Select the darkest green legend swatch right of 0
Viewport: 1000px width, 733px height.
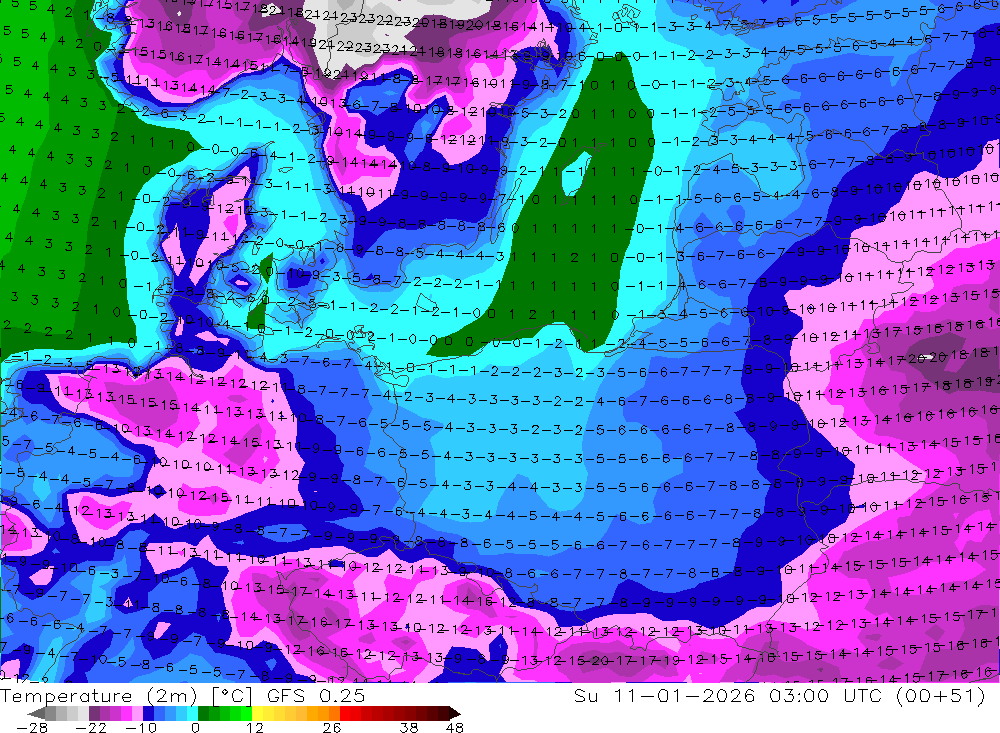tap(203, 713)
